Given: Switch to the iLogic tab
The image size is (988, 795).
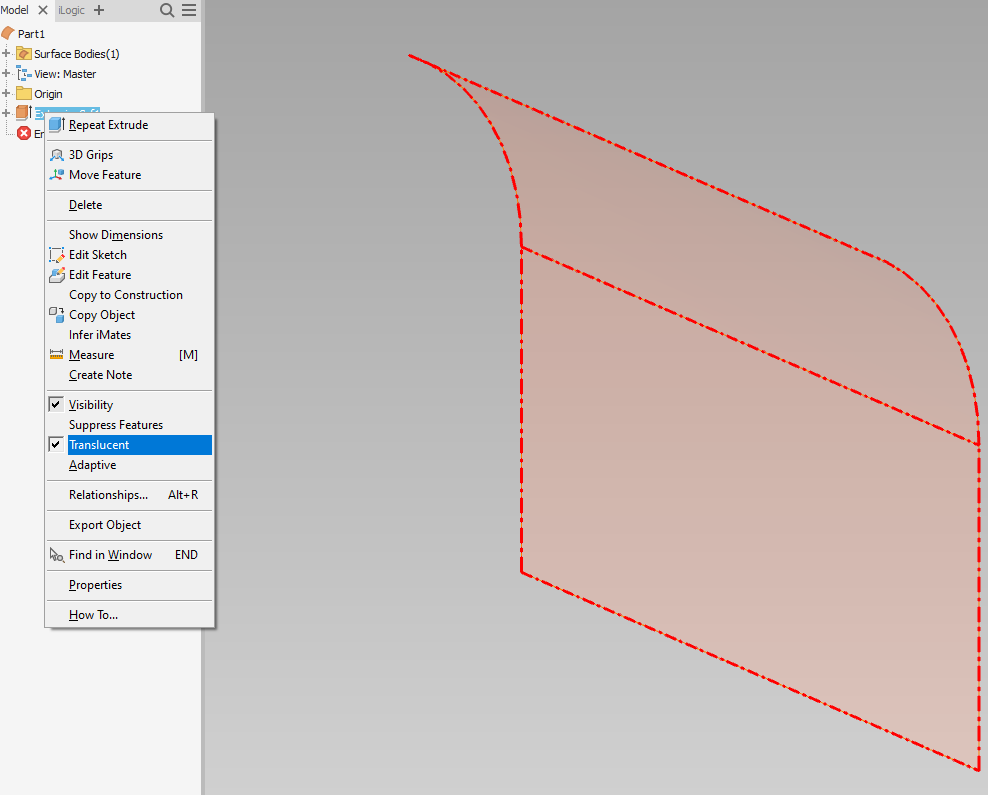Looking at the screenshot, I should [71, 10].
